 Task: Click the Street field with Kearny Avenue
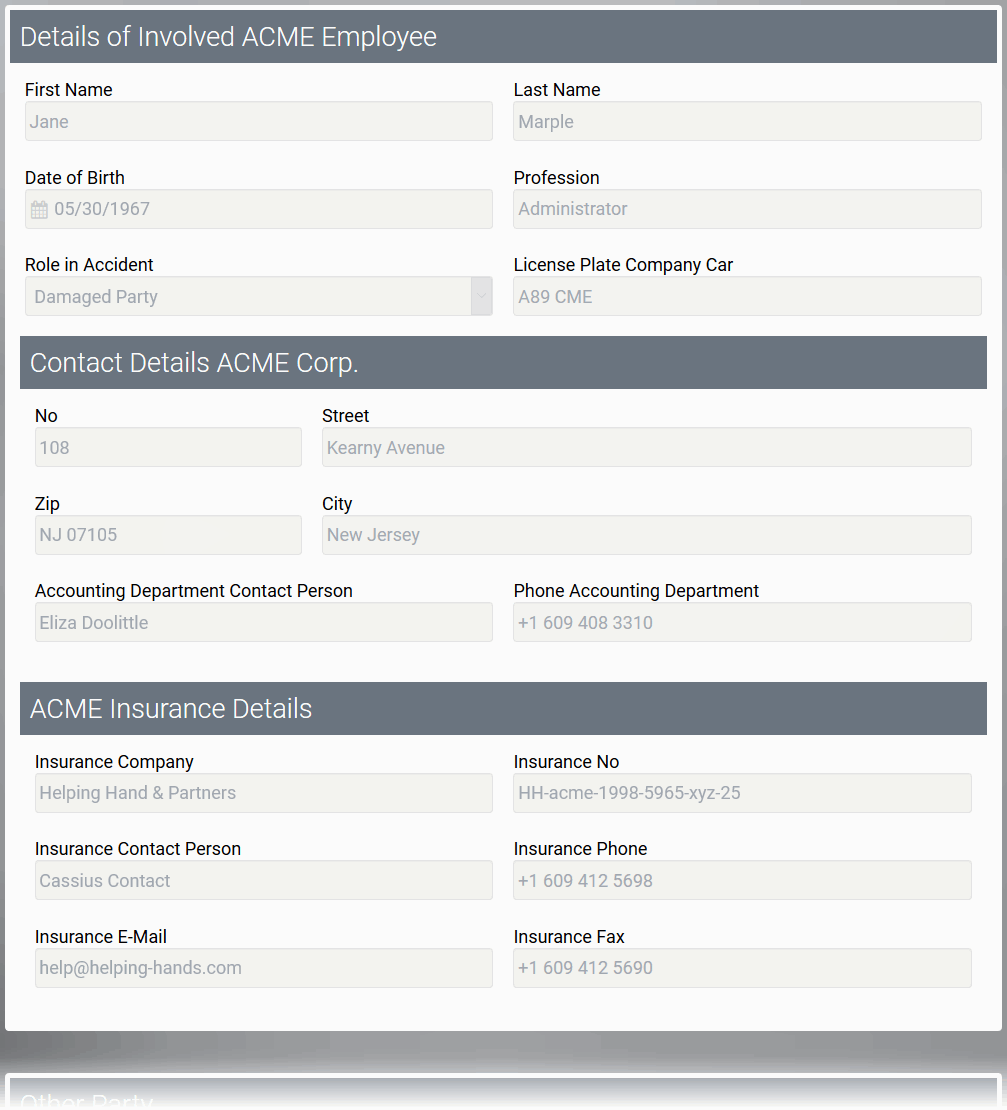tap(646, 448)
